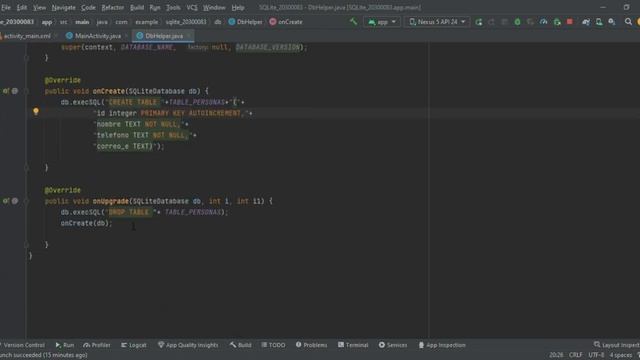Screen dimensions: 640x360
Task: Open the Device Manager icon
Action: pos(599,22)
